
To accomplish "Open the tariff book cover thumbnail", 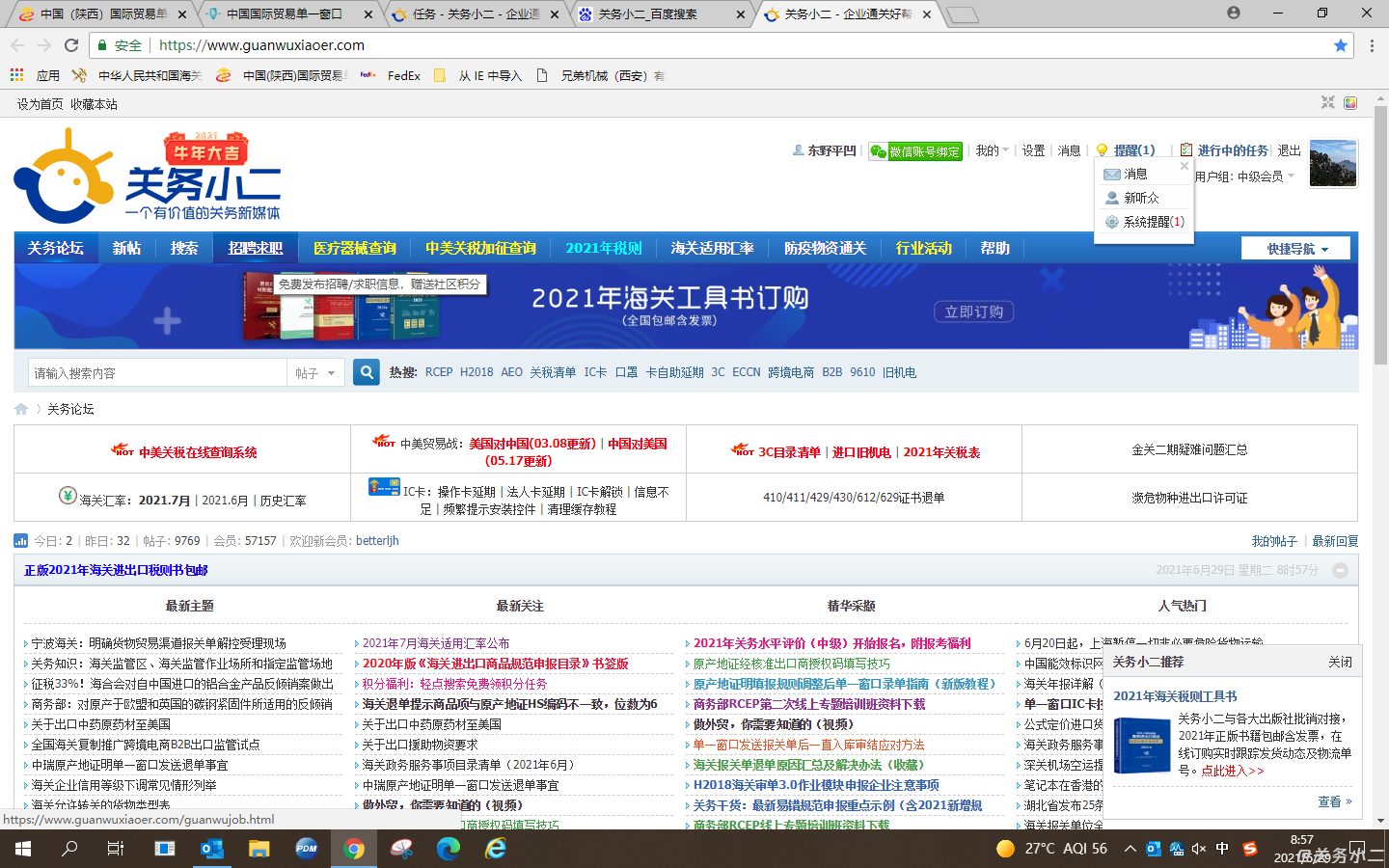I will tap(1141, 745).
